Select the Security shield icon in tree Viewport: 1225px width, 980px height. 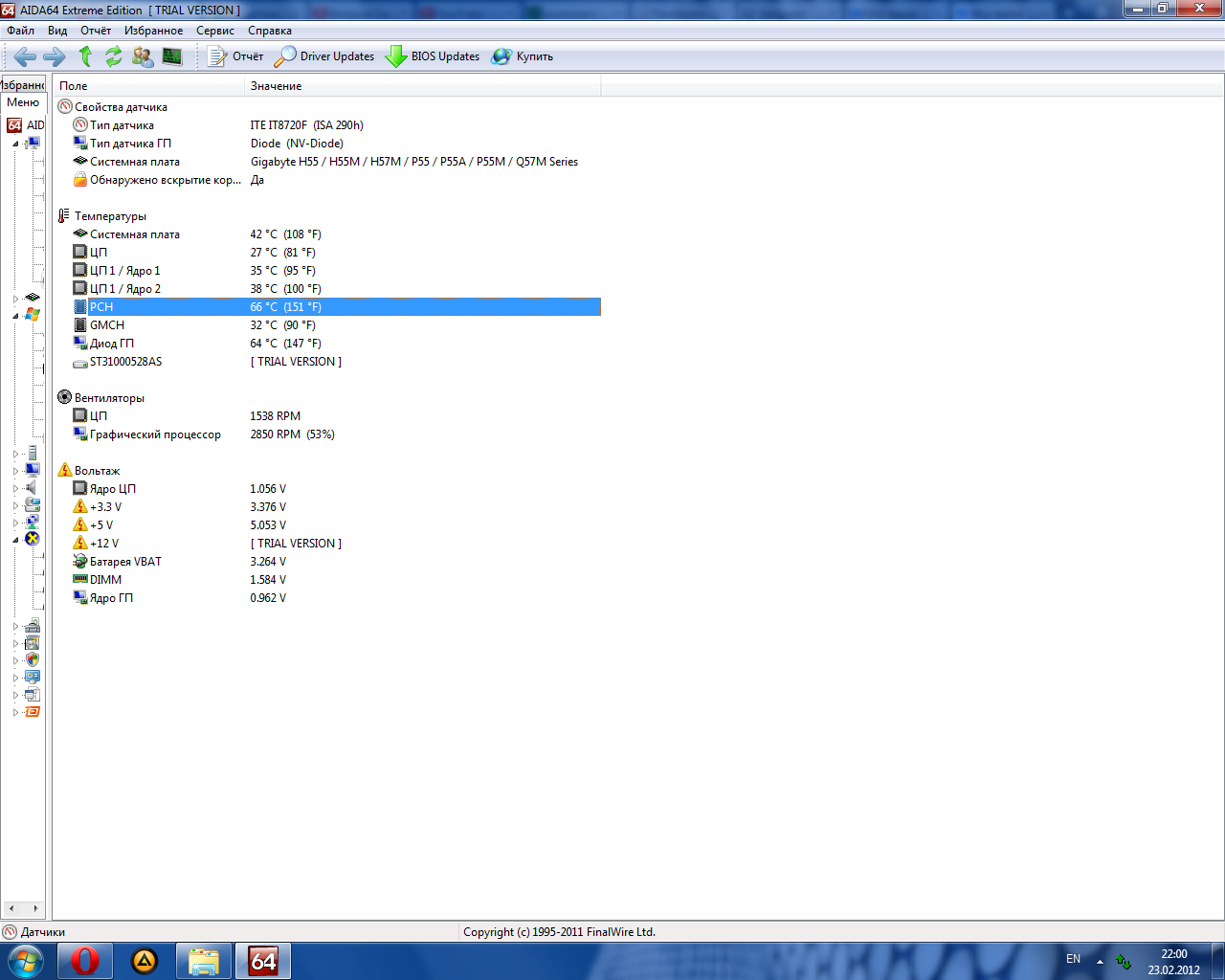33,659
